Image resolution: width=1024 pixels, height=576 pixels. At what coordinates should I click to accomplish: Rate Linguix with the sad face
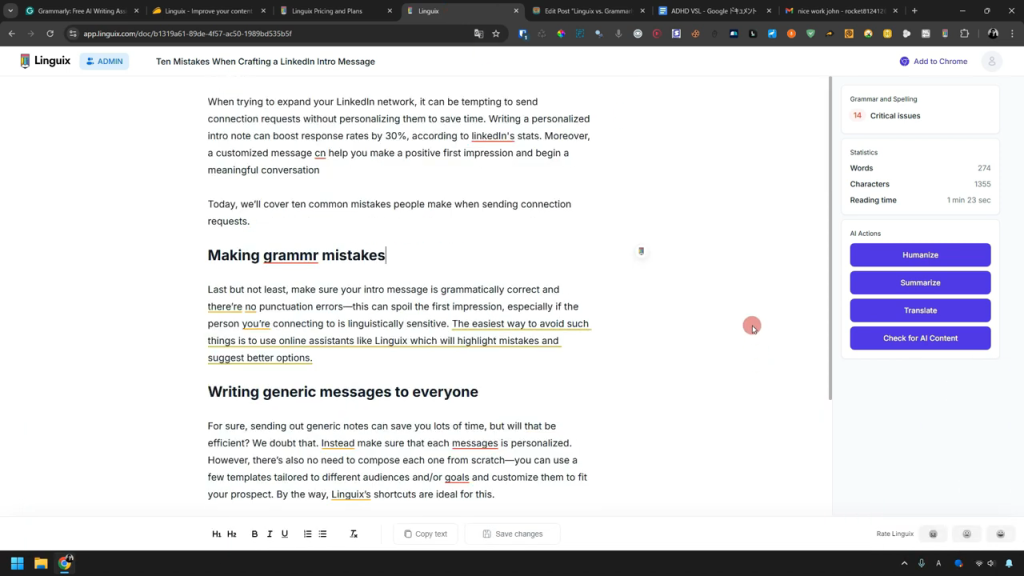[933, 534]
